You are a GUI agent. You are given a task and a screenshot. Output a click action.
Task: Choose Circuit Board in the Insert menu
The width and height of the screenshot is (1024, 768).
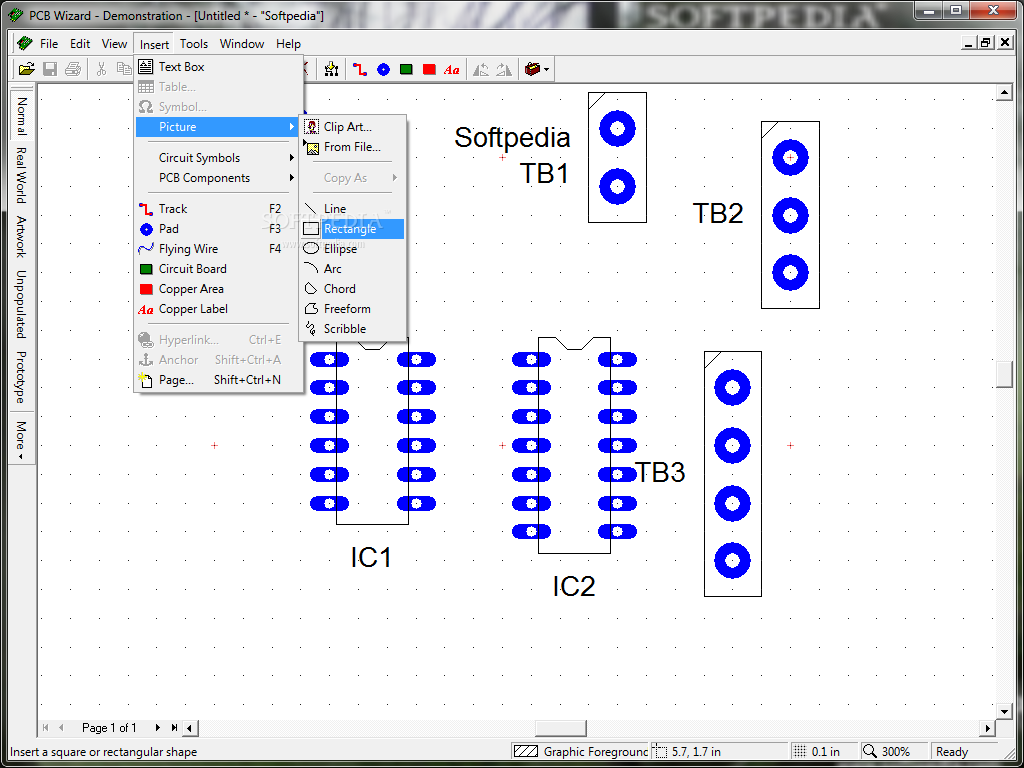click(x=219, y=269)
